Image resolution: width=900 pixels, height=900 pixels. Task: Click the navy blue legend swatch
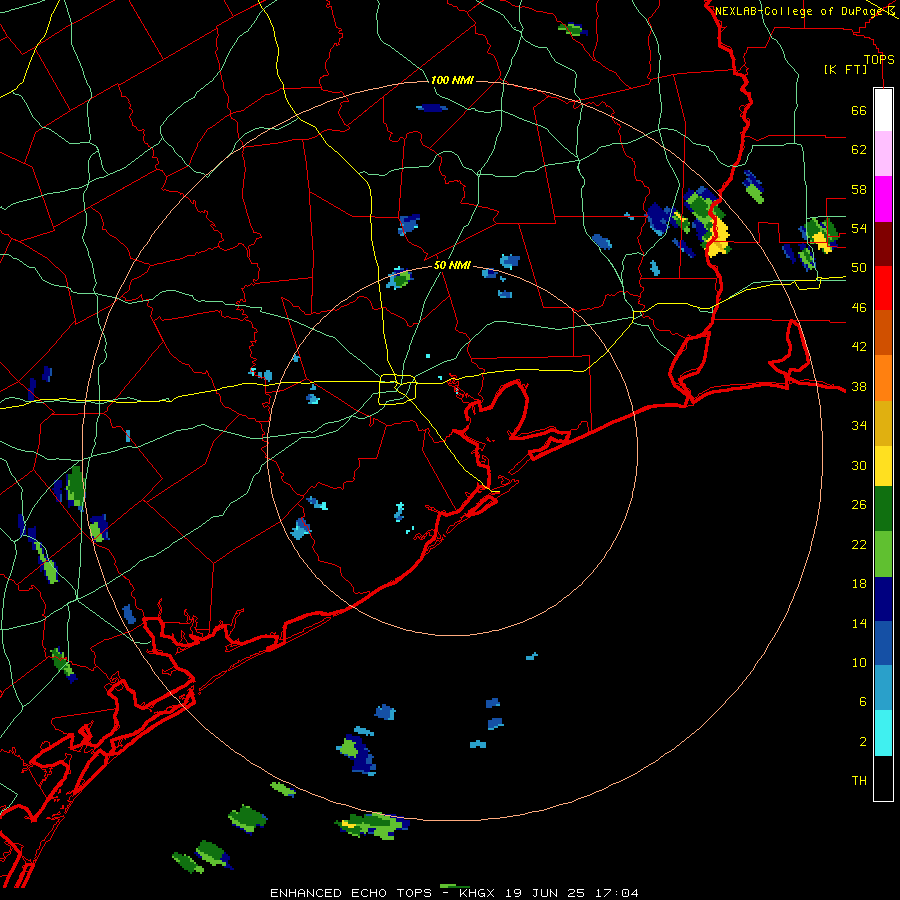click(883, 599)
